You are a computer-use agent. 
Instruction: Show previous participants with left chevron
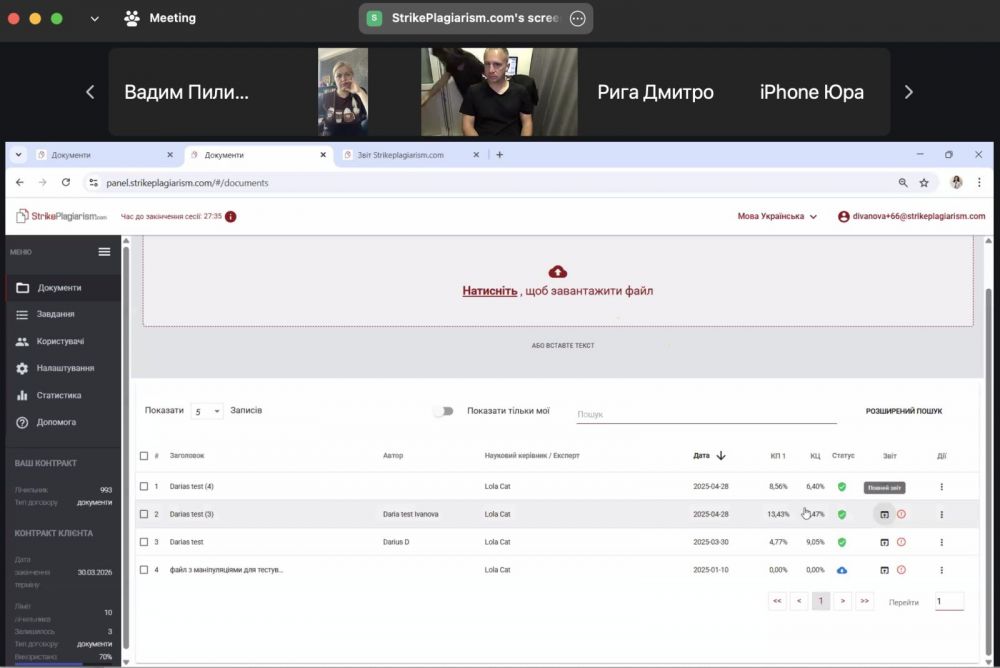pos(90,92)
